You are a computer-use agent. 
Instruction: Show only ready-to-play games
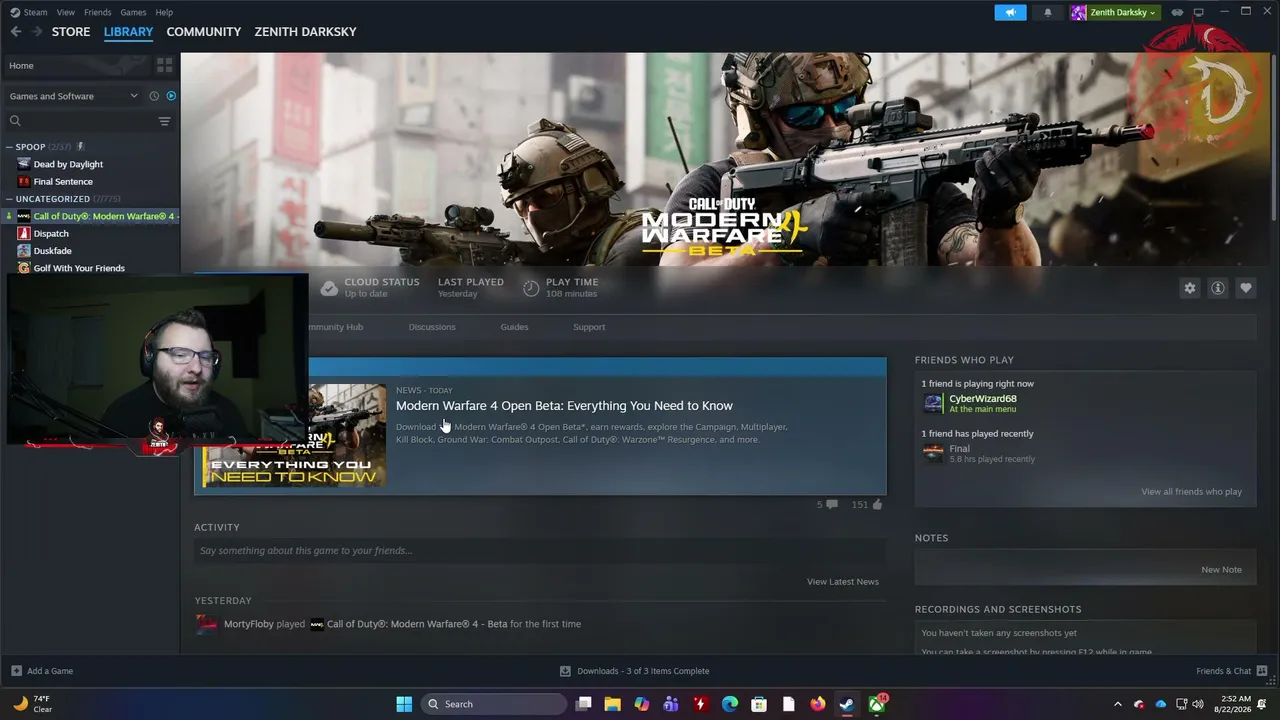pos(171,96)
